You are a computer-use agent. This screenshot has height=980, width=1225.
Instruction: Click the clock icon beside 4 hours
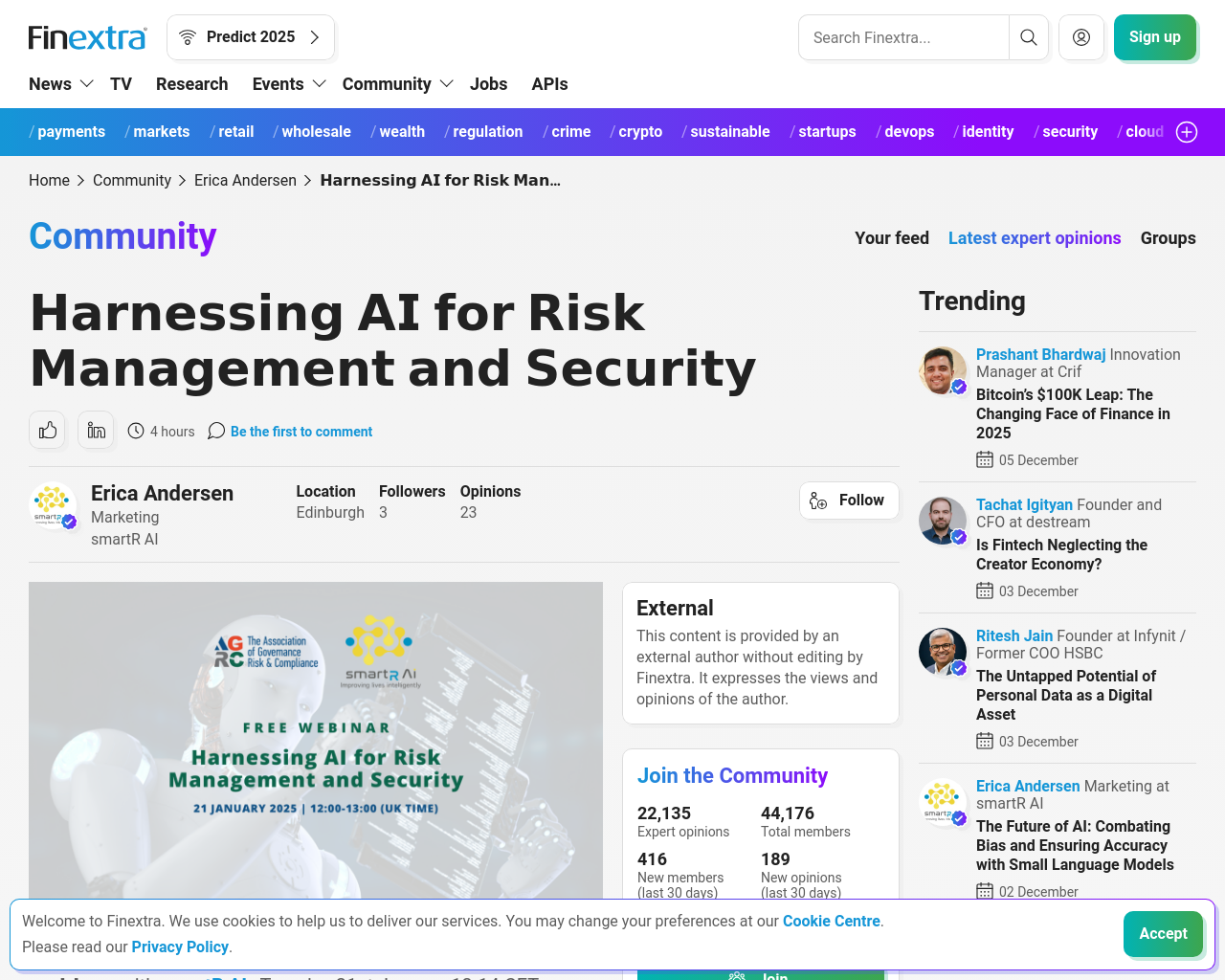136,432
